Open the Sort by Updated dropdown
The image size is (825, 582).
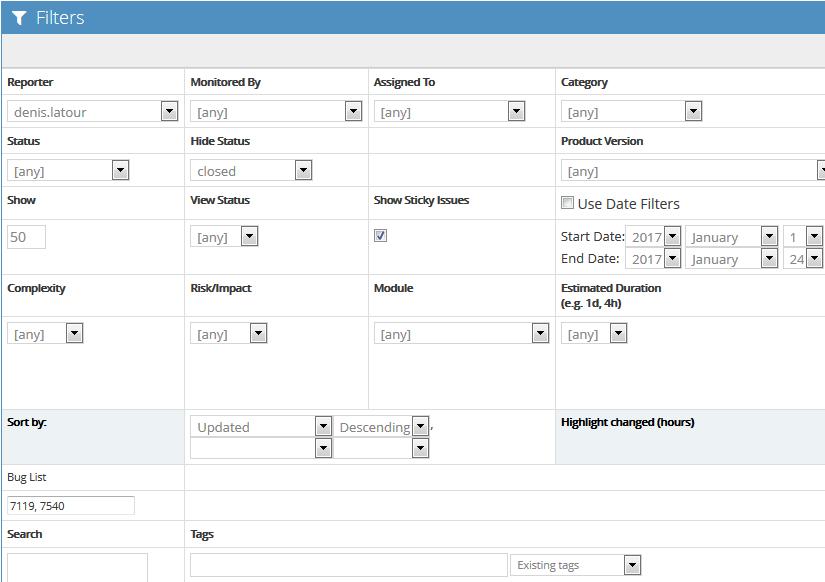coord(260,427)
